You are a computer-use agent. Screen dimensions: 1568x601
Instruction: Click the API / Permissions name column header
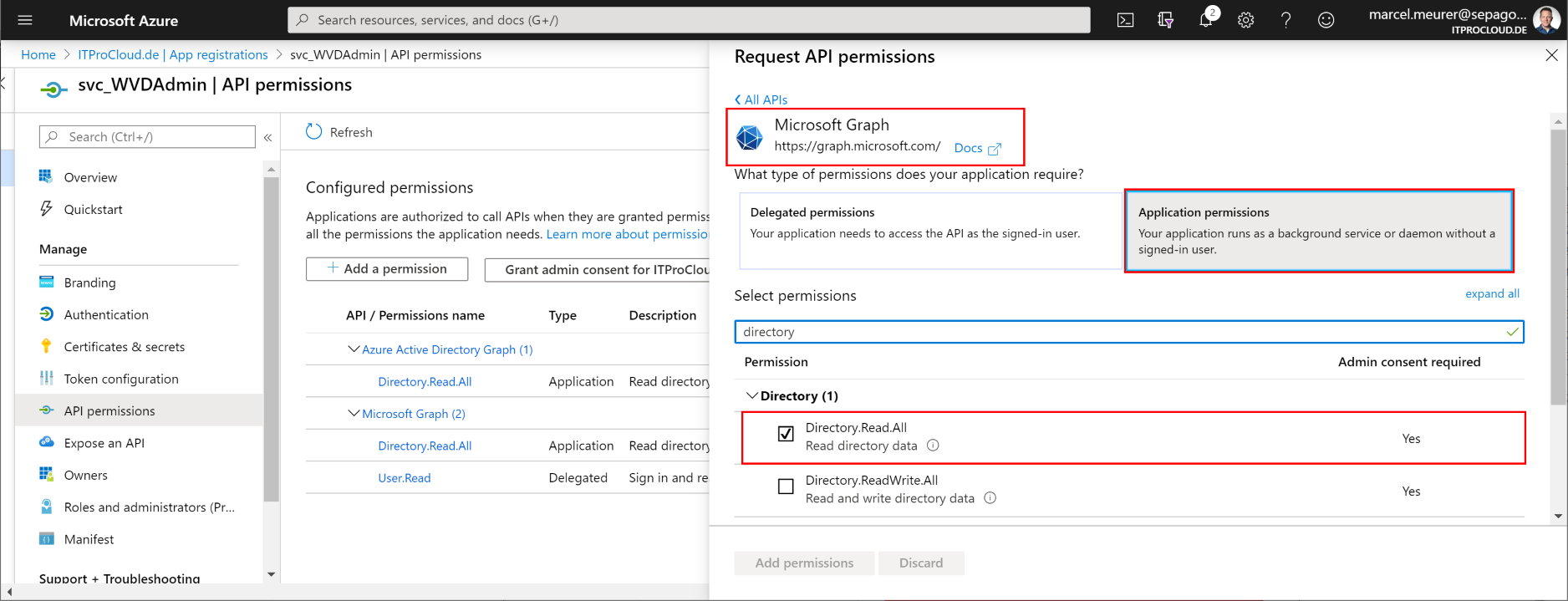(x=415, y=315)
